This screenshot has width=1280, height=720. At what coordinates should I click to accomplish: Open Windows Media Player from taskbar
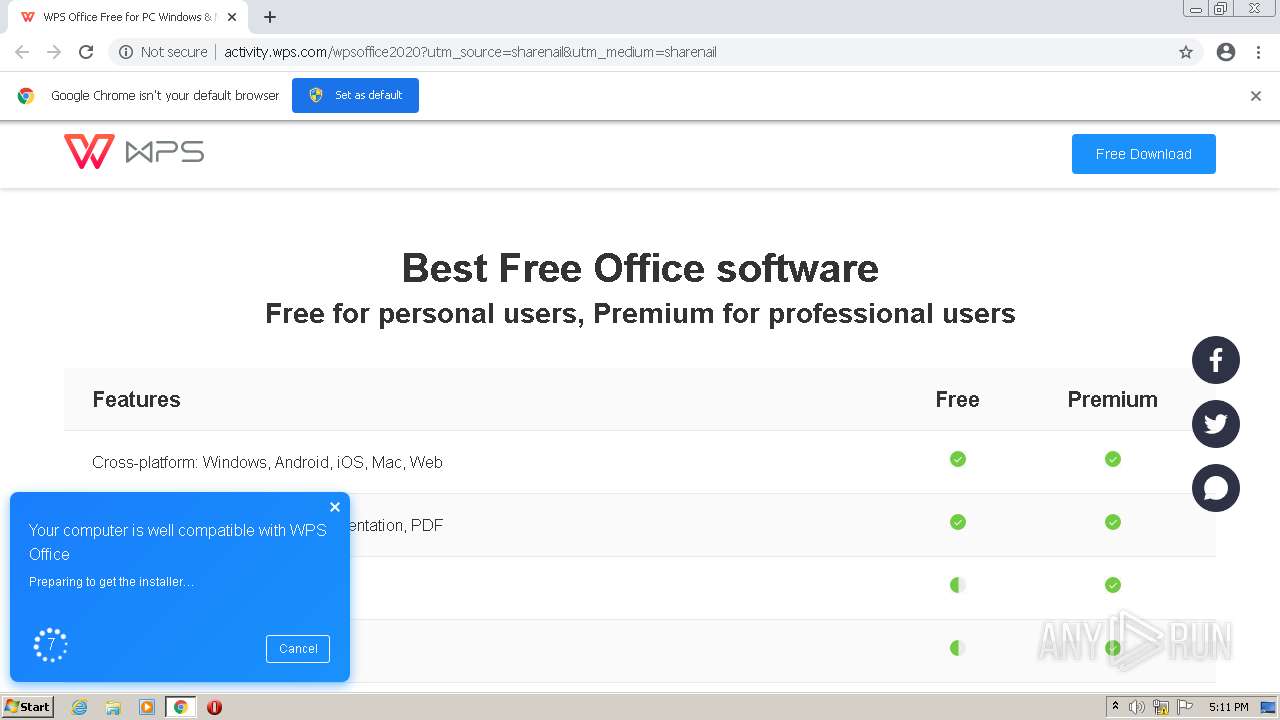click(147, 707)
